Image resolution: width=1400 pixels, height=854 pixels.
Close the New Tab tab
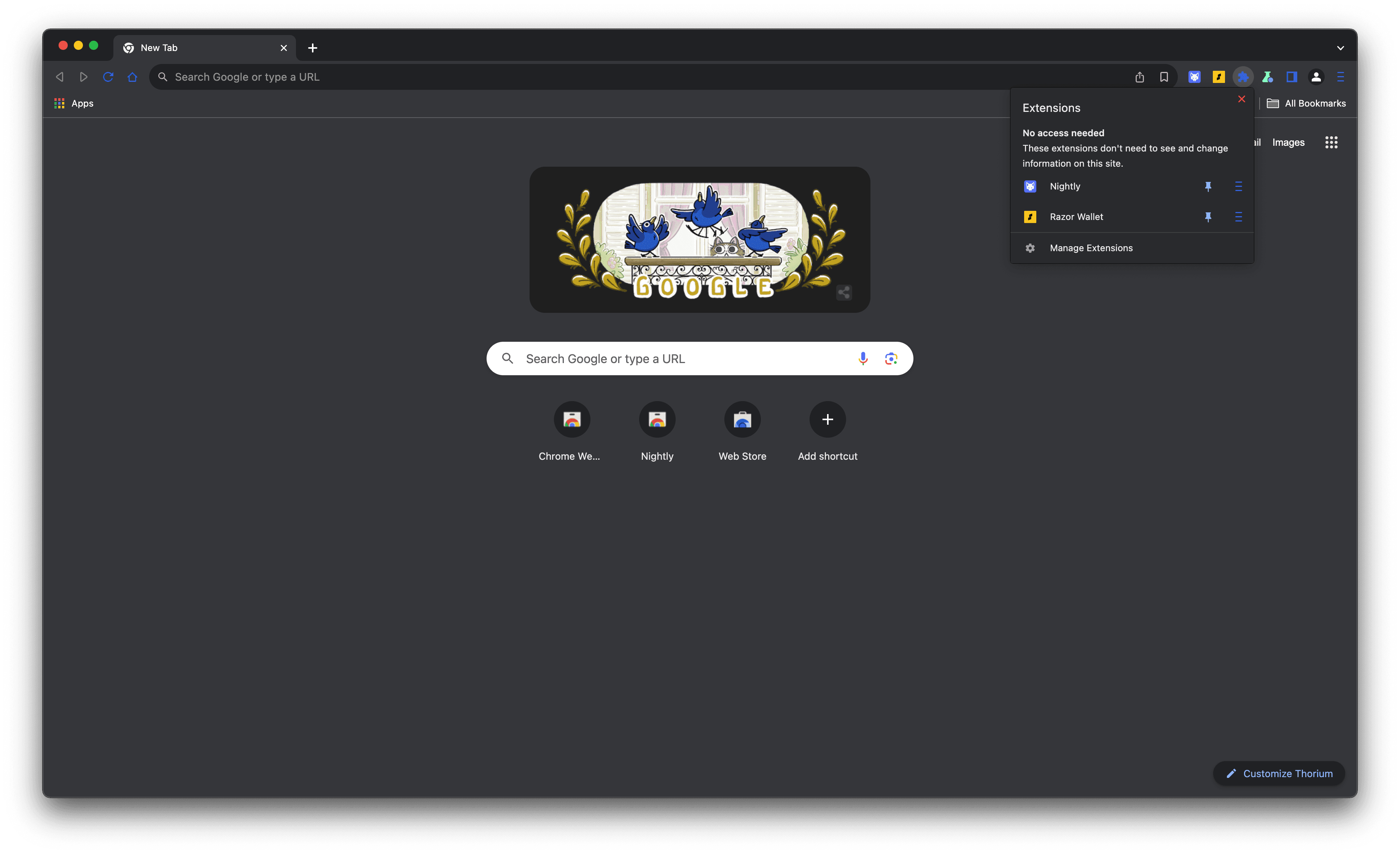283,48
